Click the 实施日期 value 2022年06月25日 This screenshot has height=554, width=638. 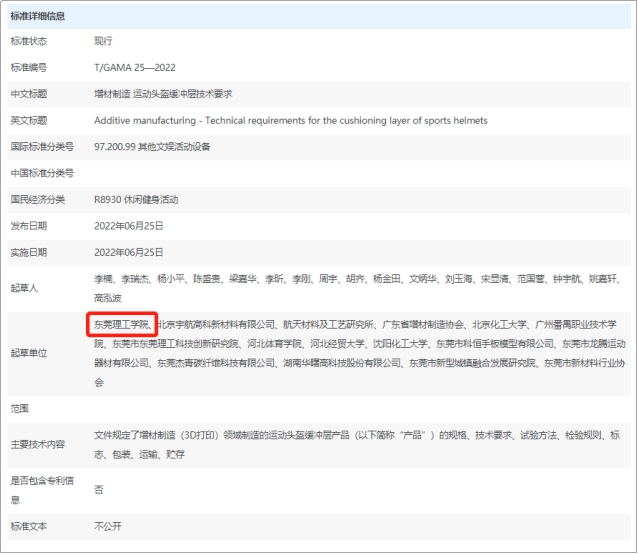click(x=128, y=252)
